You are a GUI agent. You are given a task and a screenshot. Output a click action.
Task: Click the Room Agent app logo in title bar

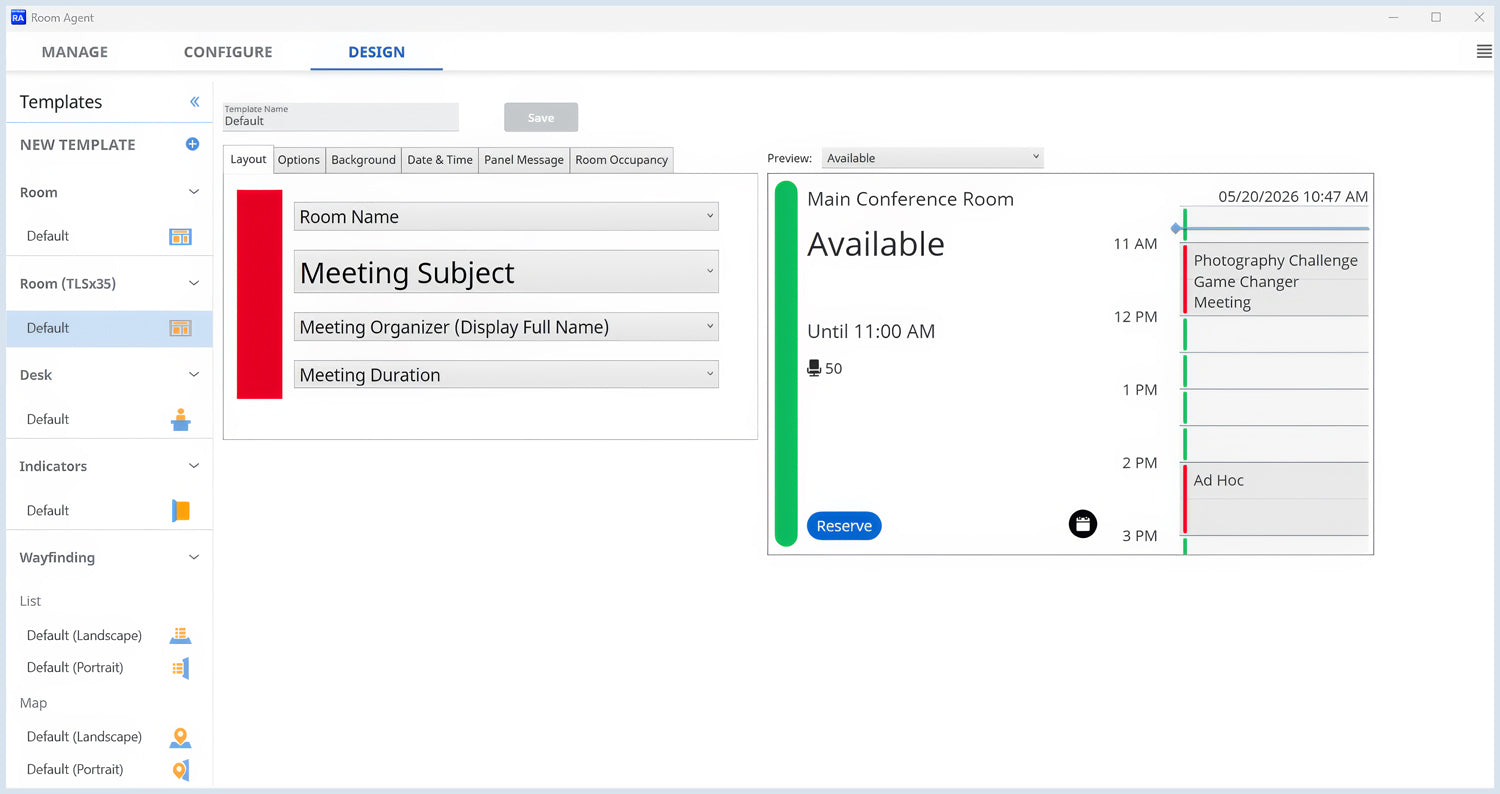18,17
